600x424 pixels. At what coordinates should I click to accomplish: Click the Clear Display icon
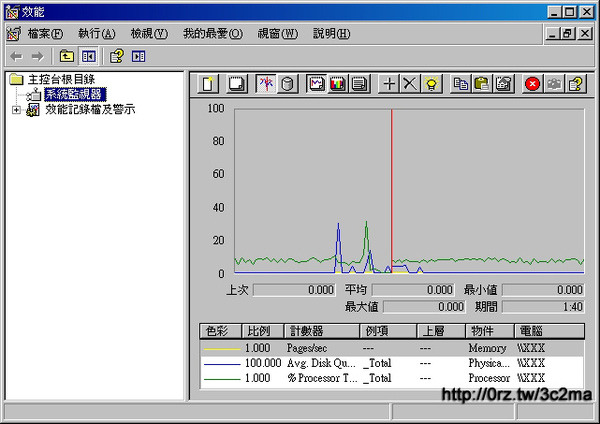pyautogui.click(x=237, y=84)
